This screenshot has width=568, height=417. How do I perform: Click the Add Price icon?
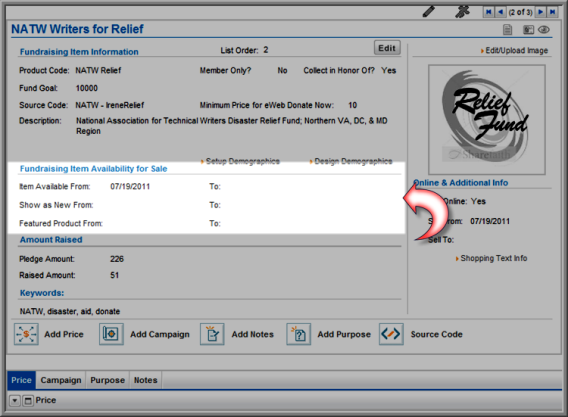coord(26,334)
